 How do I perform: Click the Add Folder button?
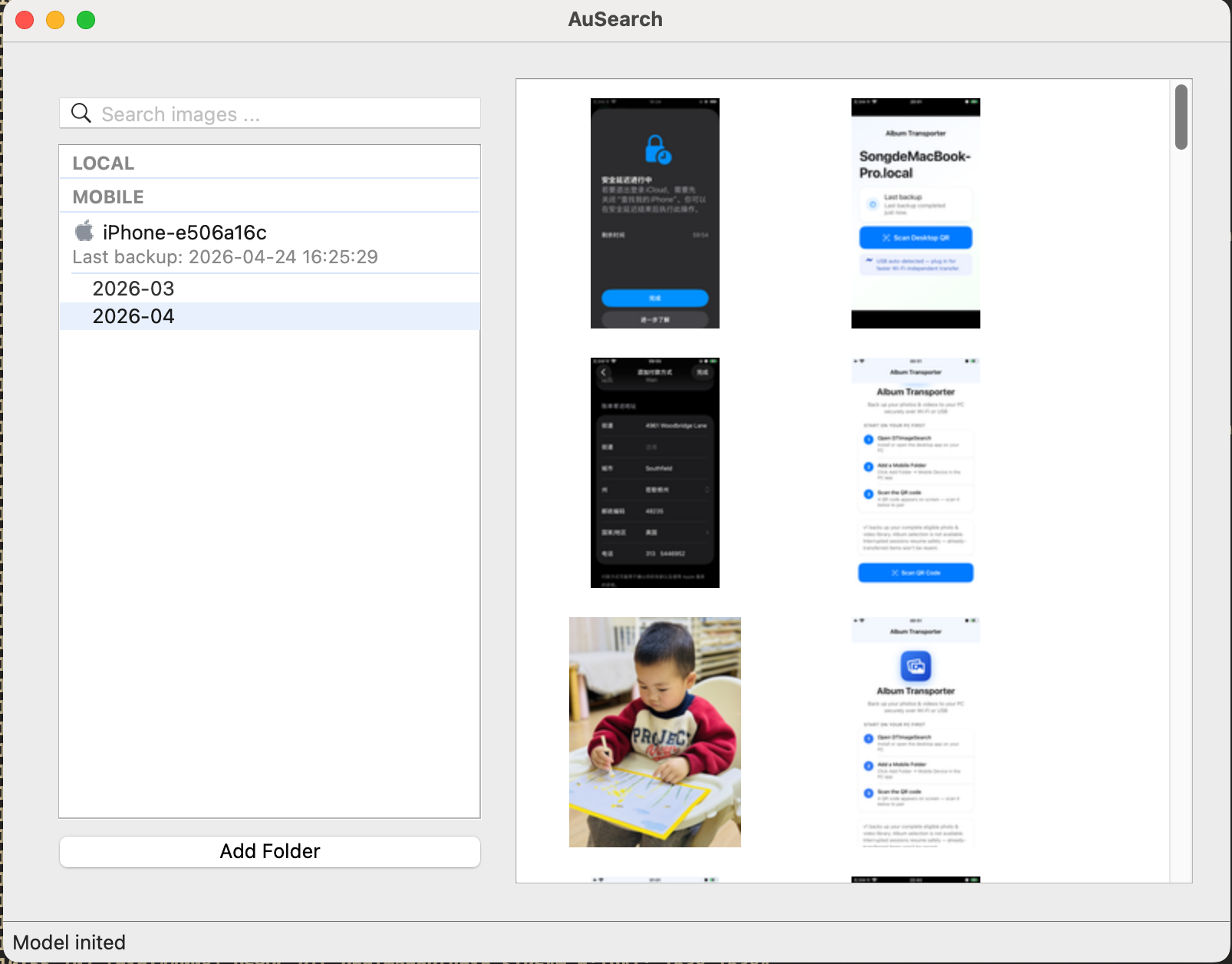click(x=270, y=851)
